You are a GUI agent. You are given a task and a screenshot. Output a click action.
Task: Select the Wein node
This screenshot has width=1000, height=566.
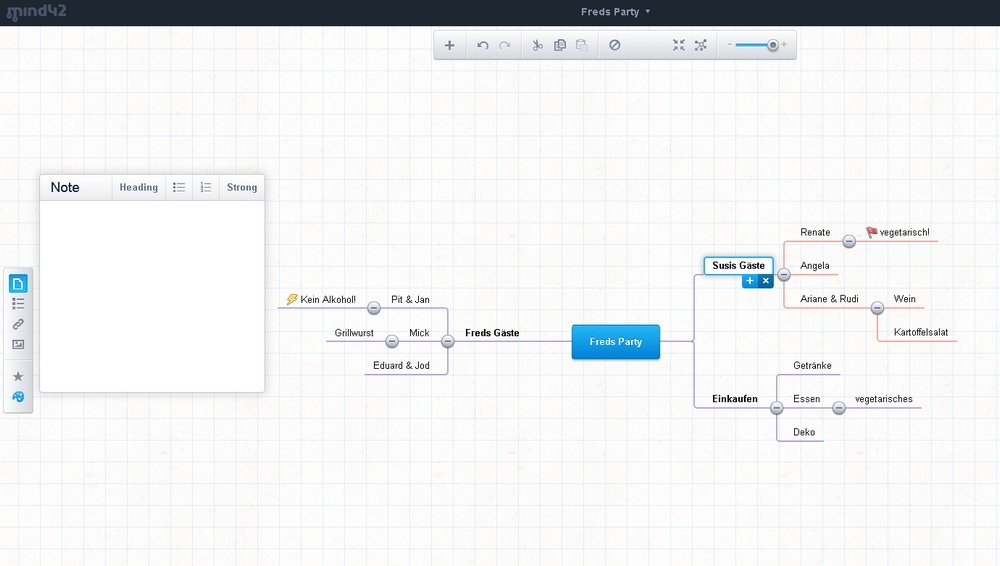tap(904, 299)
